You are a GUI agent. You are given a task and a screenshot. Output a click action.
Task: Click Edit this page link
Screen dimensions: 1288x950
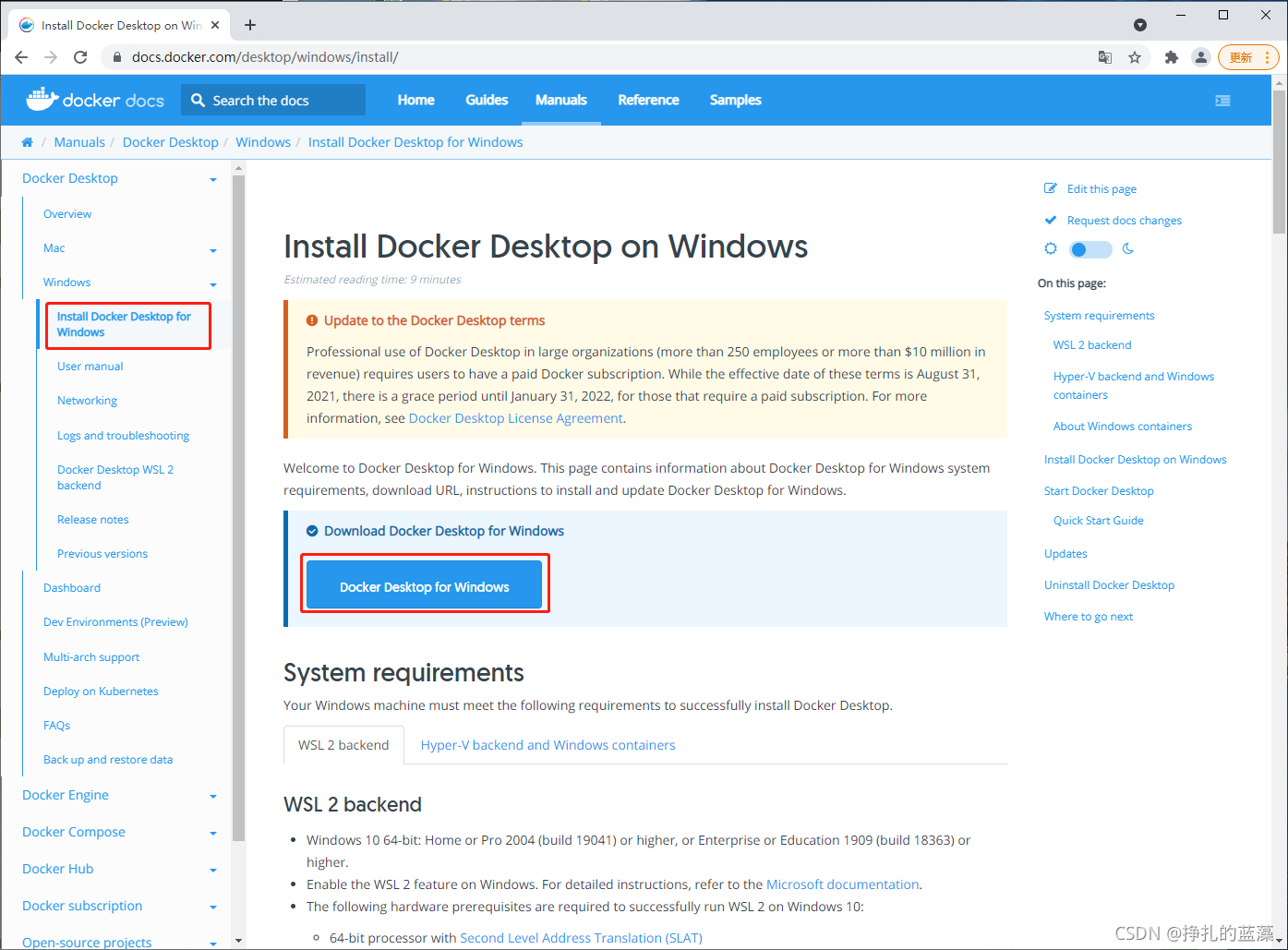(1101, 189)
